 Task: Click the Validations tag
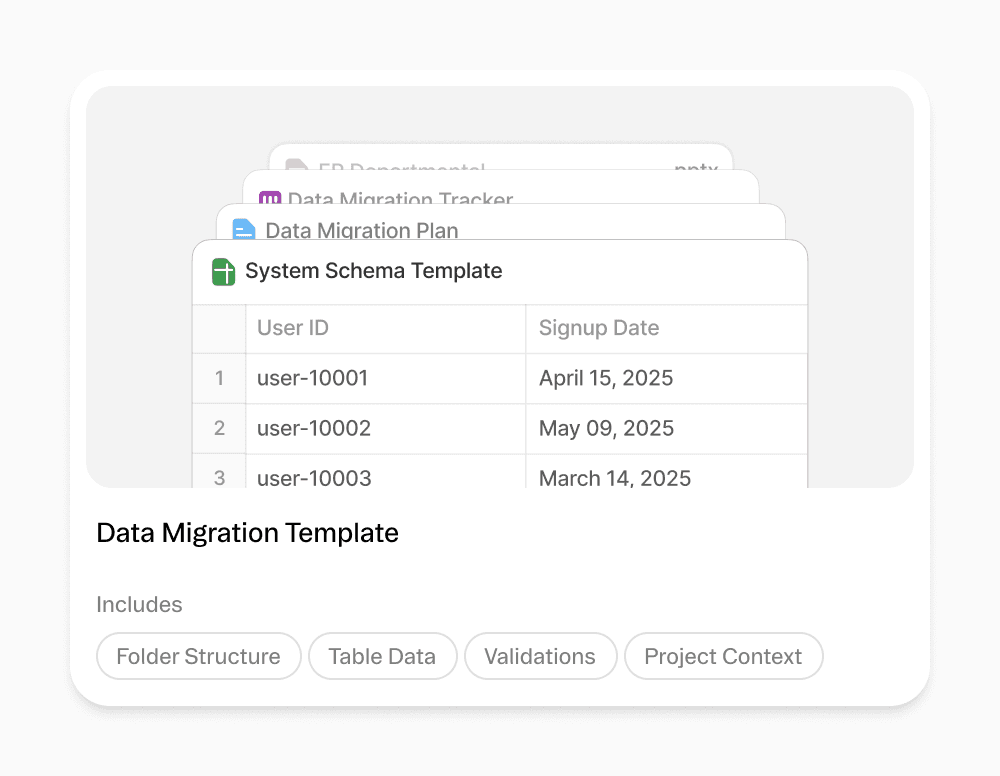[x=540, y=656]
